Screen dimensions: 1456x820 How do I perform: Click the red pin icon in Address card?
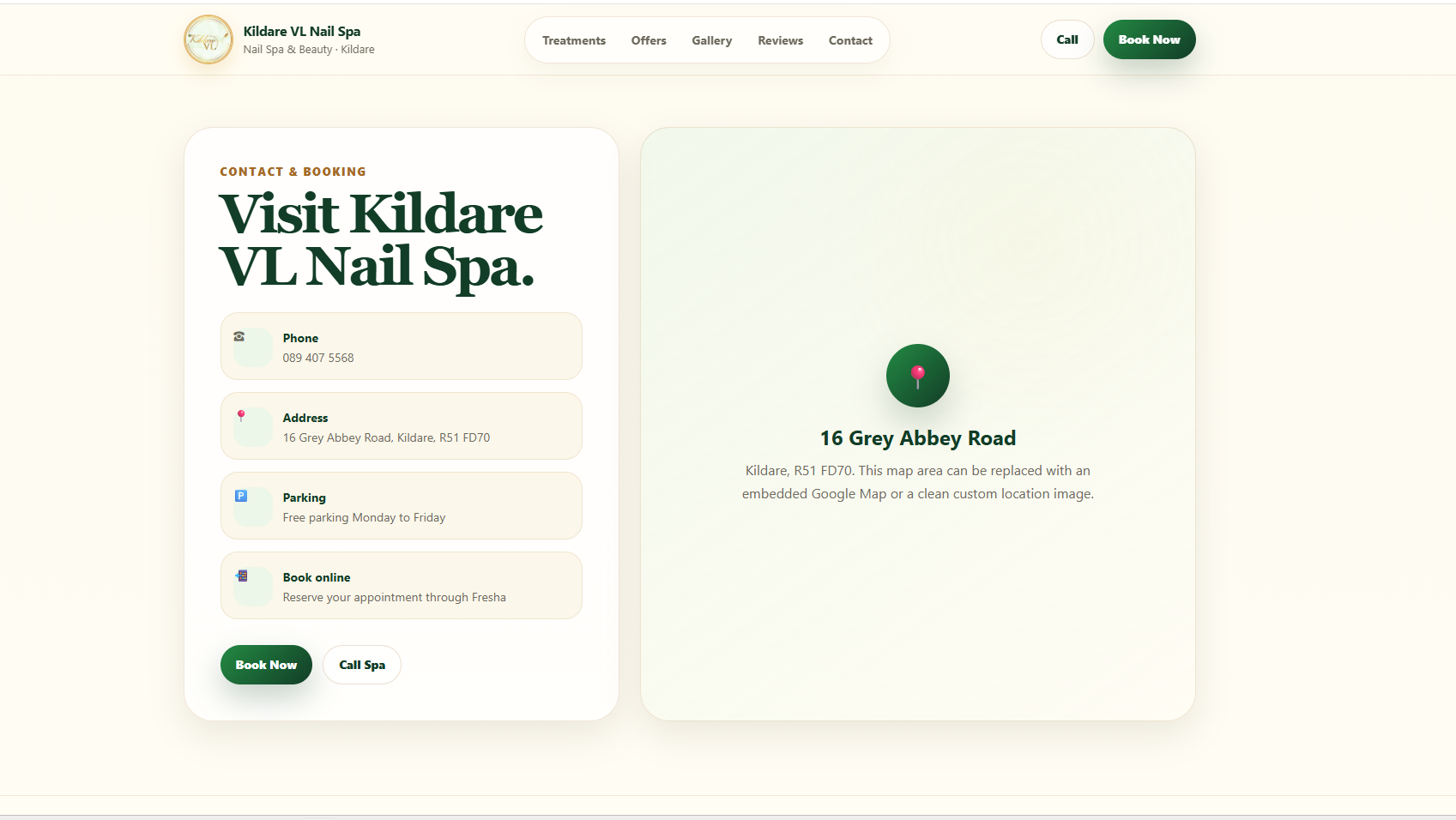click(x=241, y=416)
